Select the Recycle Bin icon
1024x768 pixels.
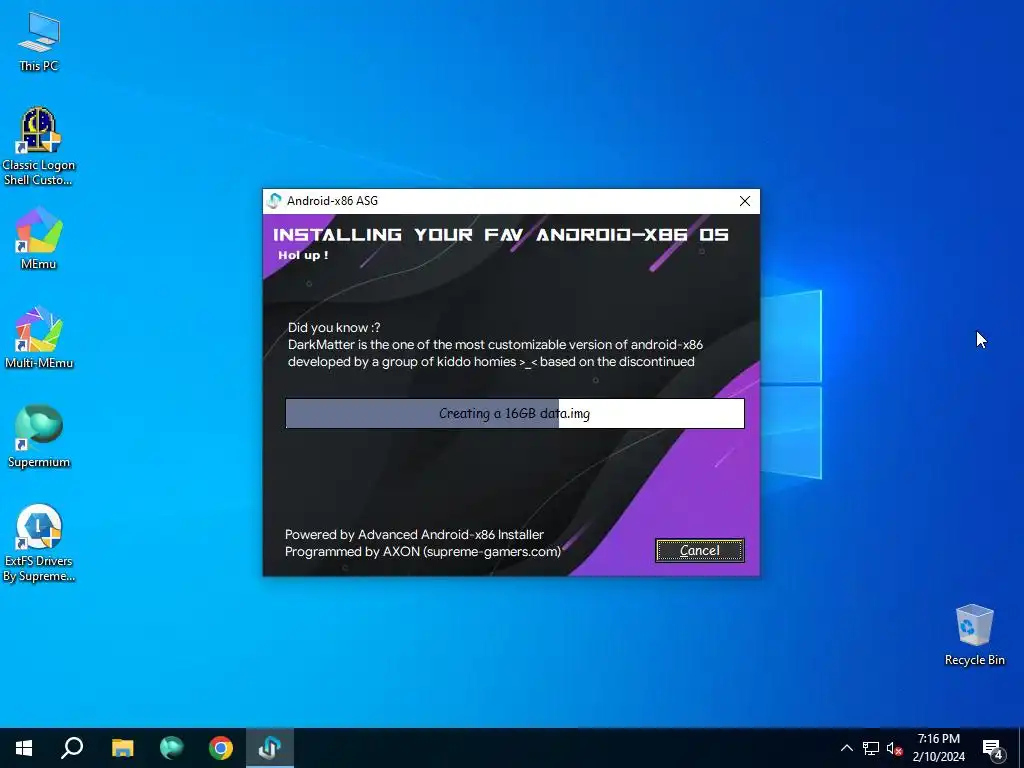click(x=974, y=635)
